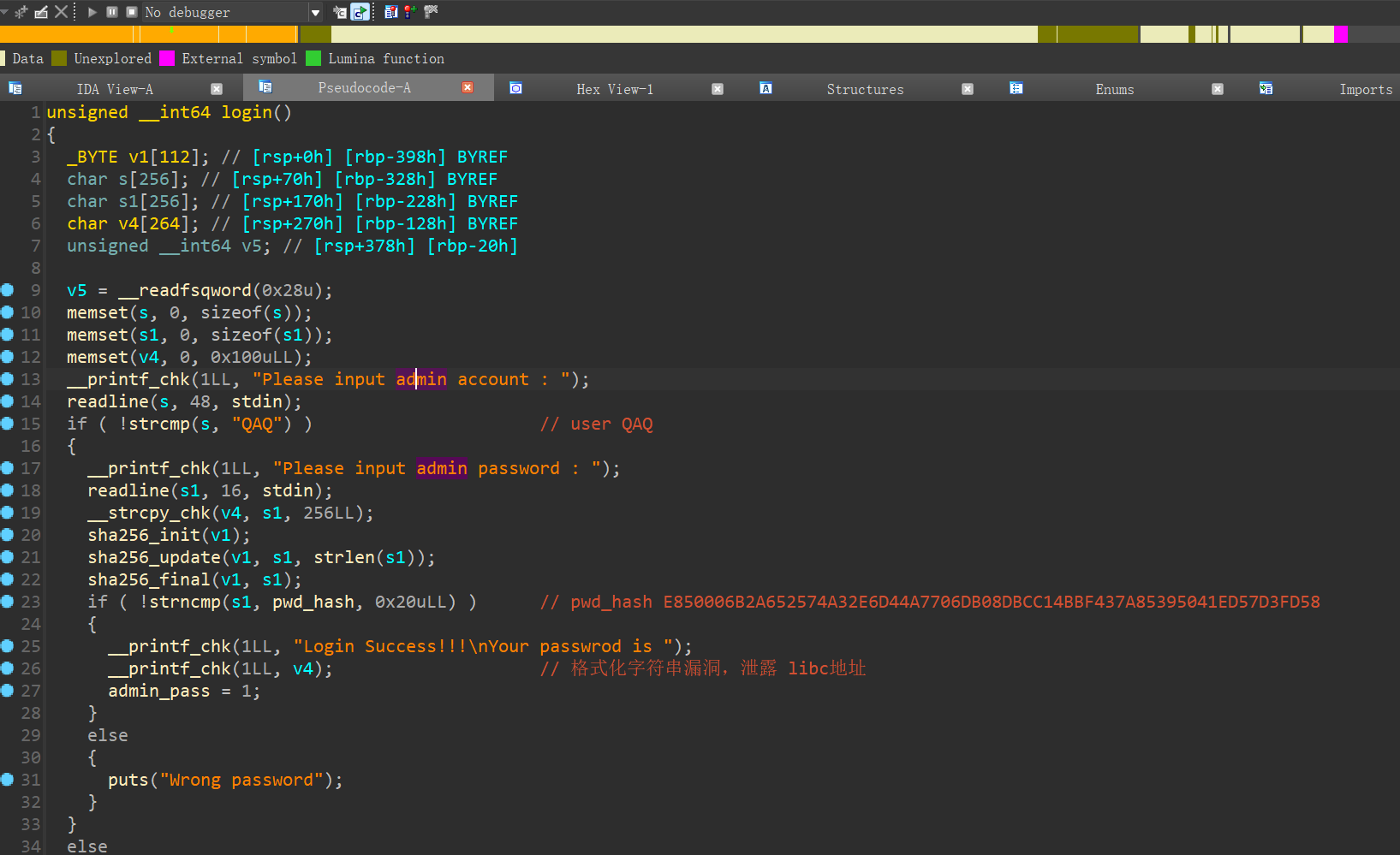Open the breakpoint list icon
The height and width of the screenshot is (855, 1400).
coord(390,12)
